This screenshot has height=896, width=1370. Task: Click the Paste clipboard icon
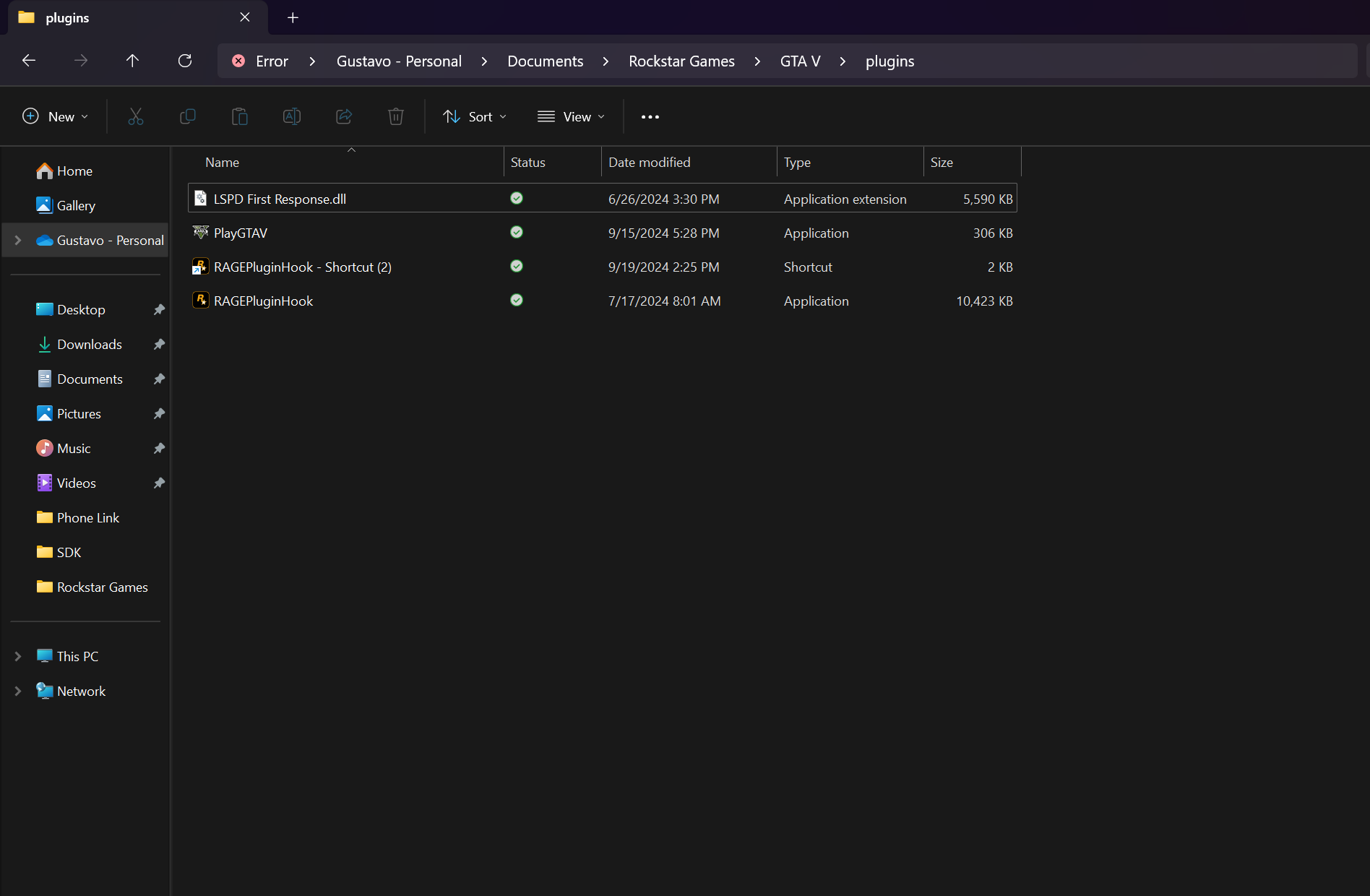pos(240,116)
